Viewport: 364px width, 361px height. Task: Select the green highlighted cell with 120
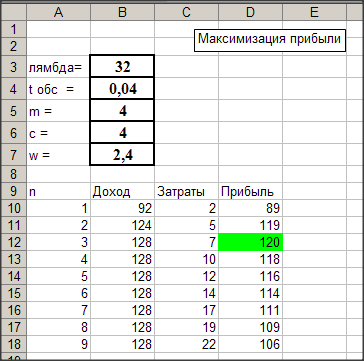(x=250, y=242)
